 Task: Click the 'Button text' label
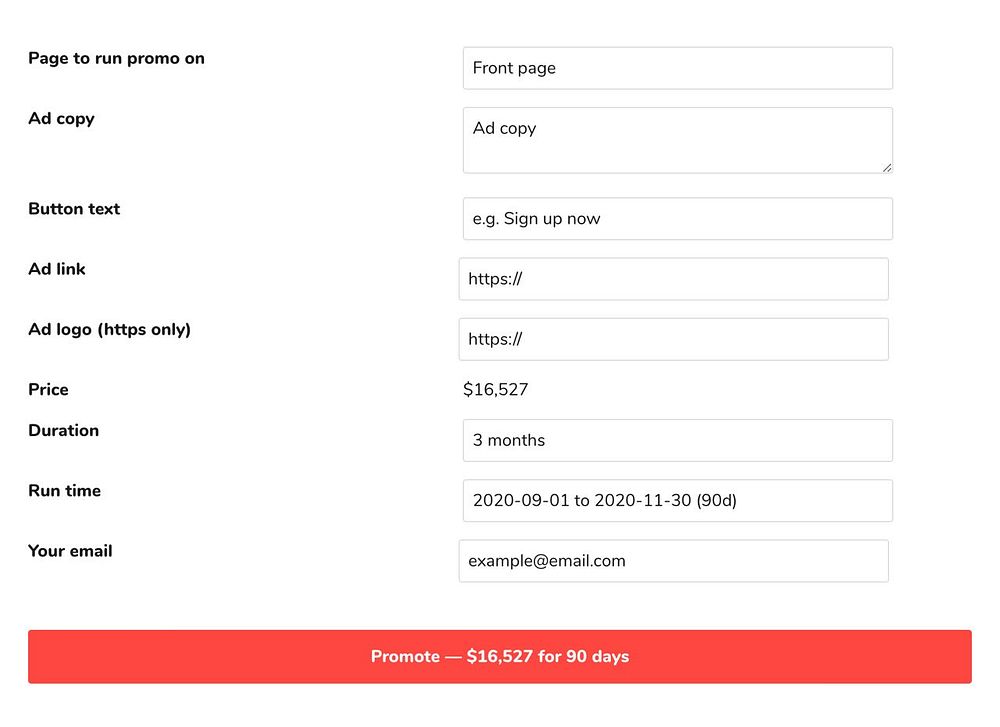[x=74, y=209]
